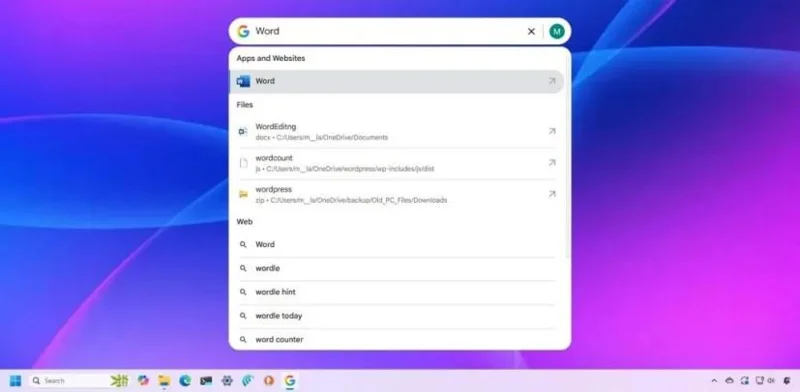Open Copilot from the taskbar
Viewport: 800px width, 392px height.
click(x=143, y=381)
